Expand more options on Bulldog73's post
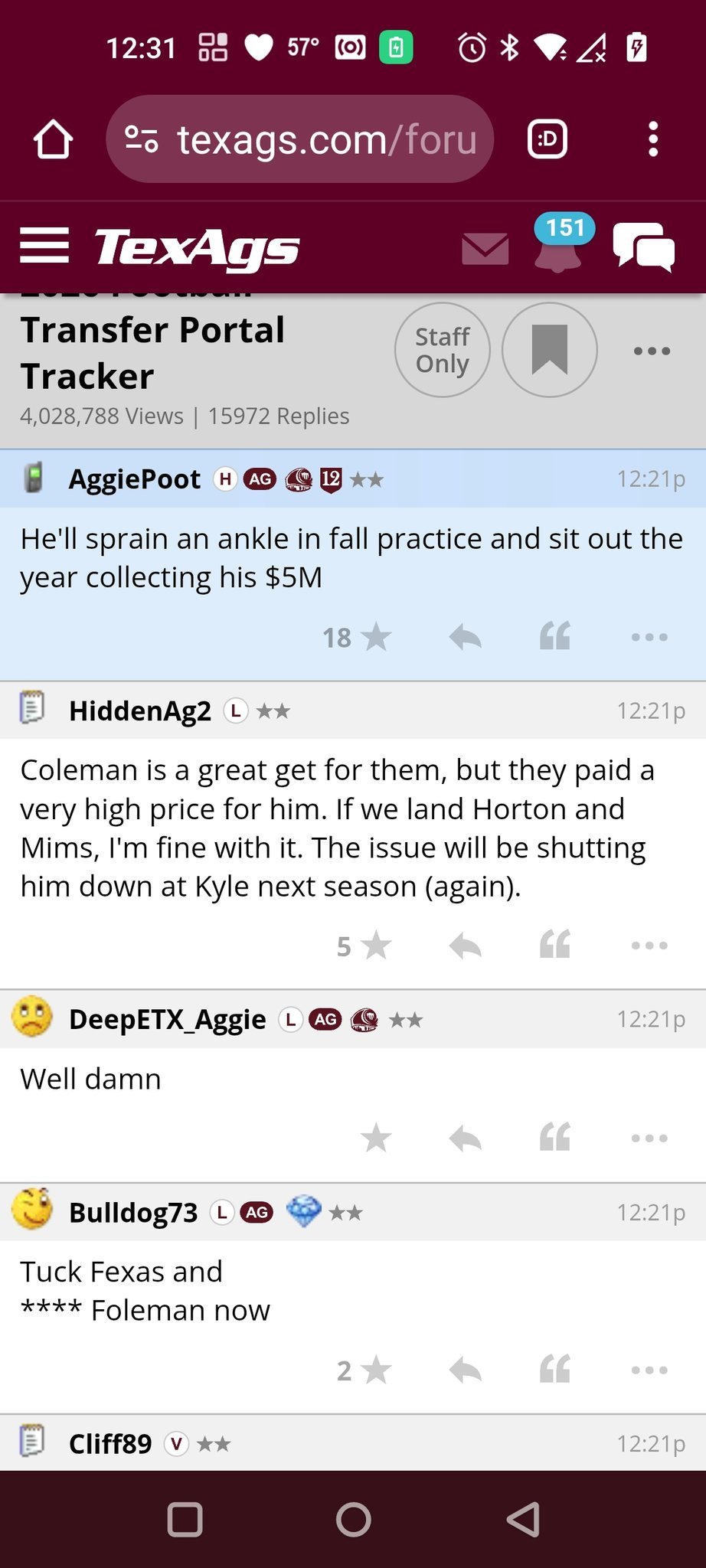The height and width of the screenshot is (1568, 706). pos(649,1370)
